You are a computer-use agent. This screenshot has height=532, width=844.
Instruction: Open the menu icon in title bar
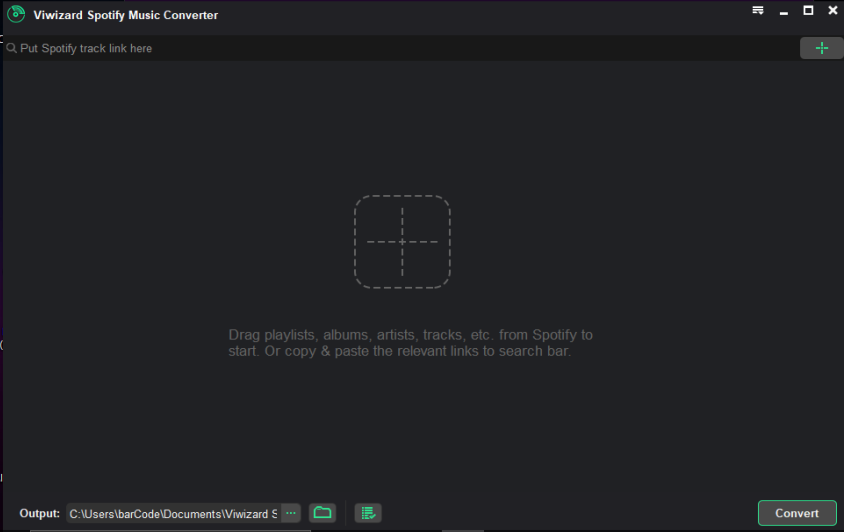(758, 10)
